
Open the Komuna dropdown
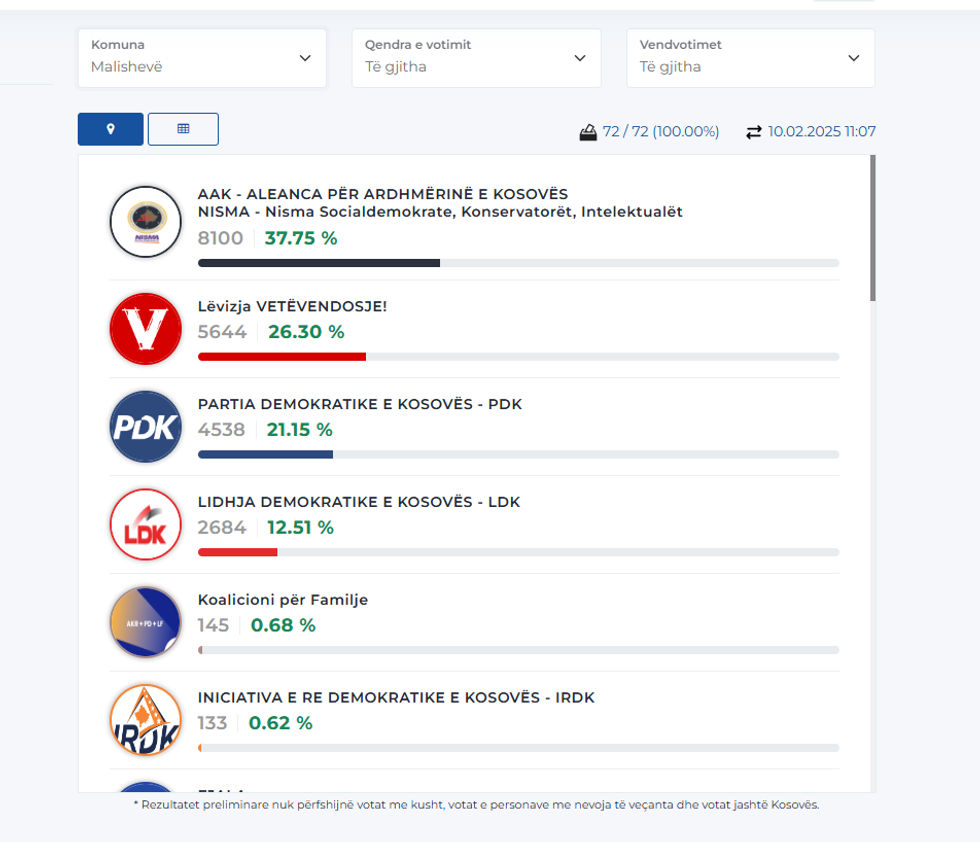(202, 58)
